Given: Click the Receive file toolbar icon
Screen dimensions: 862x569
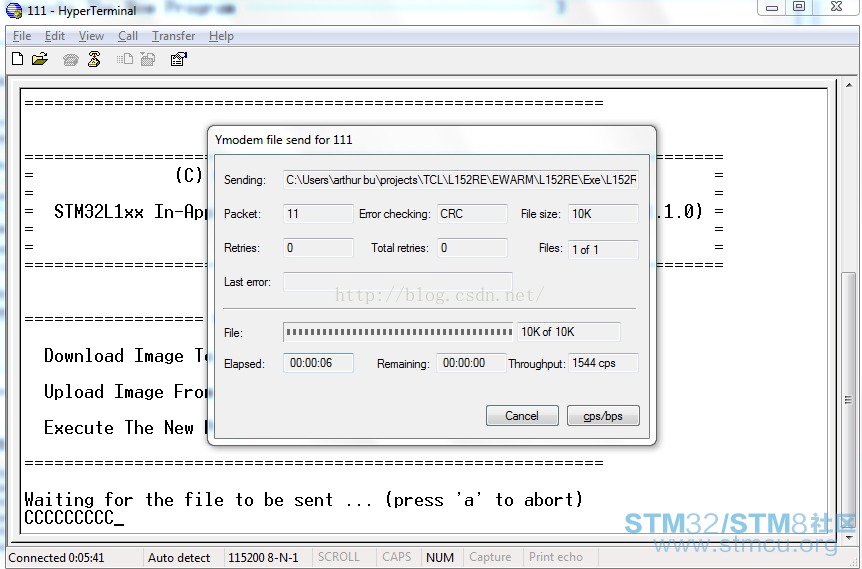Looking at the screenshot, I should pyautogui.click(x=148, y=59).
